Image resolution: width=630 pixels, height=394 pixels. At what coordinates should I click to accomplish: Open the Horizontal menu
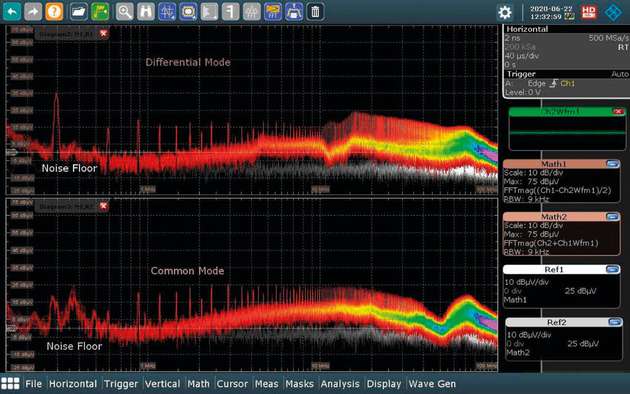(73, 384)
